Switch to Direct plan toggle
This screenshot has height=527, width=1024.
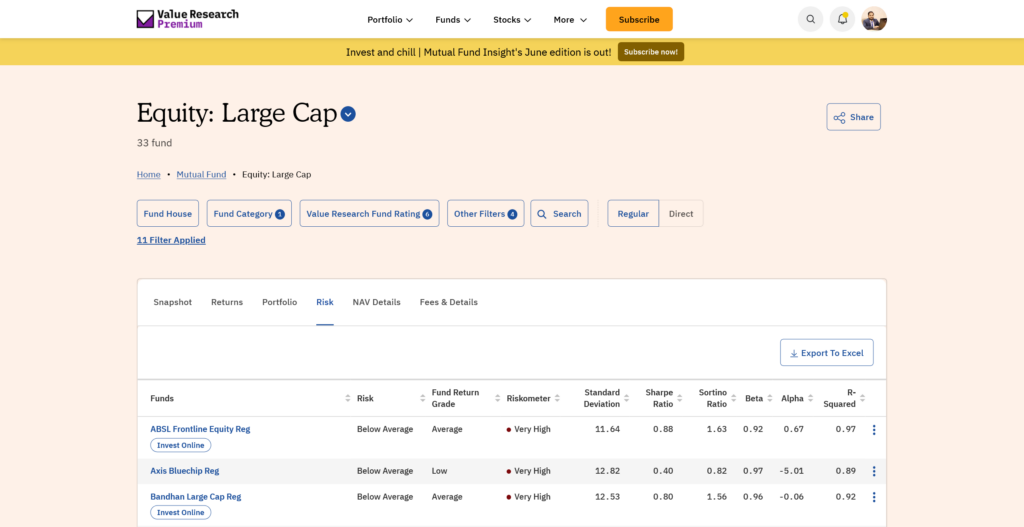click(x=681, y=214)
